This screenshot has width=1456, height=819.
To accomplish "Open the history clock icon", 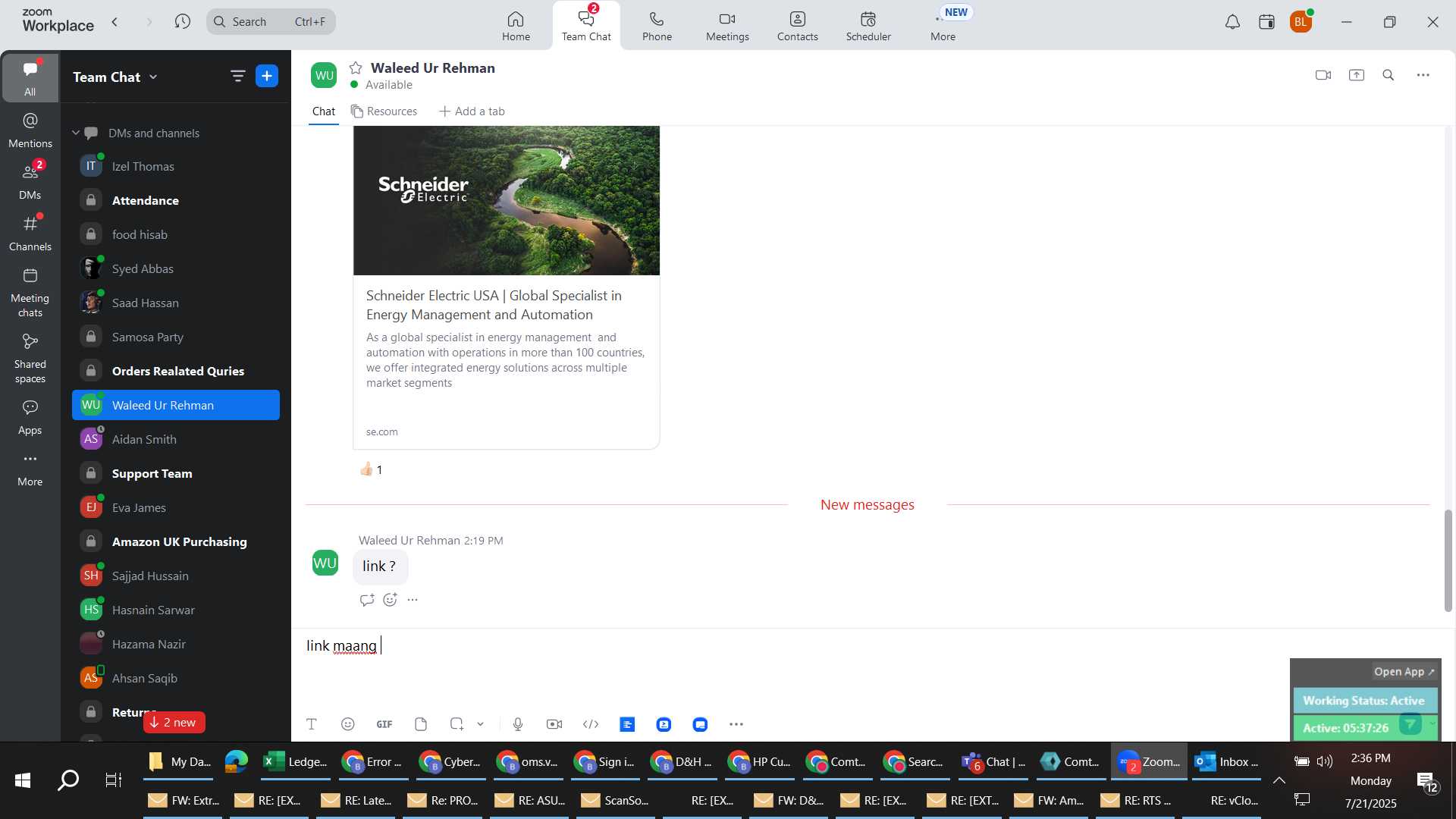I will pyautogui.click(x=182, y=22).
